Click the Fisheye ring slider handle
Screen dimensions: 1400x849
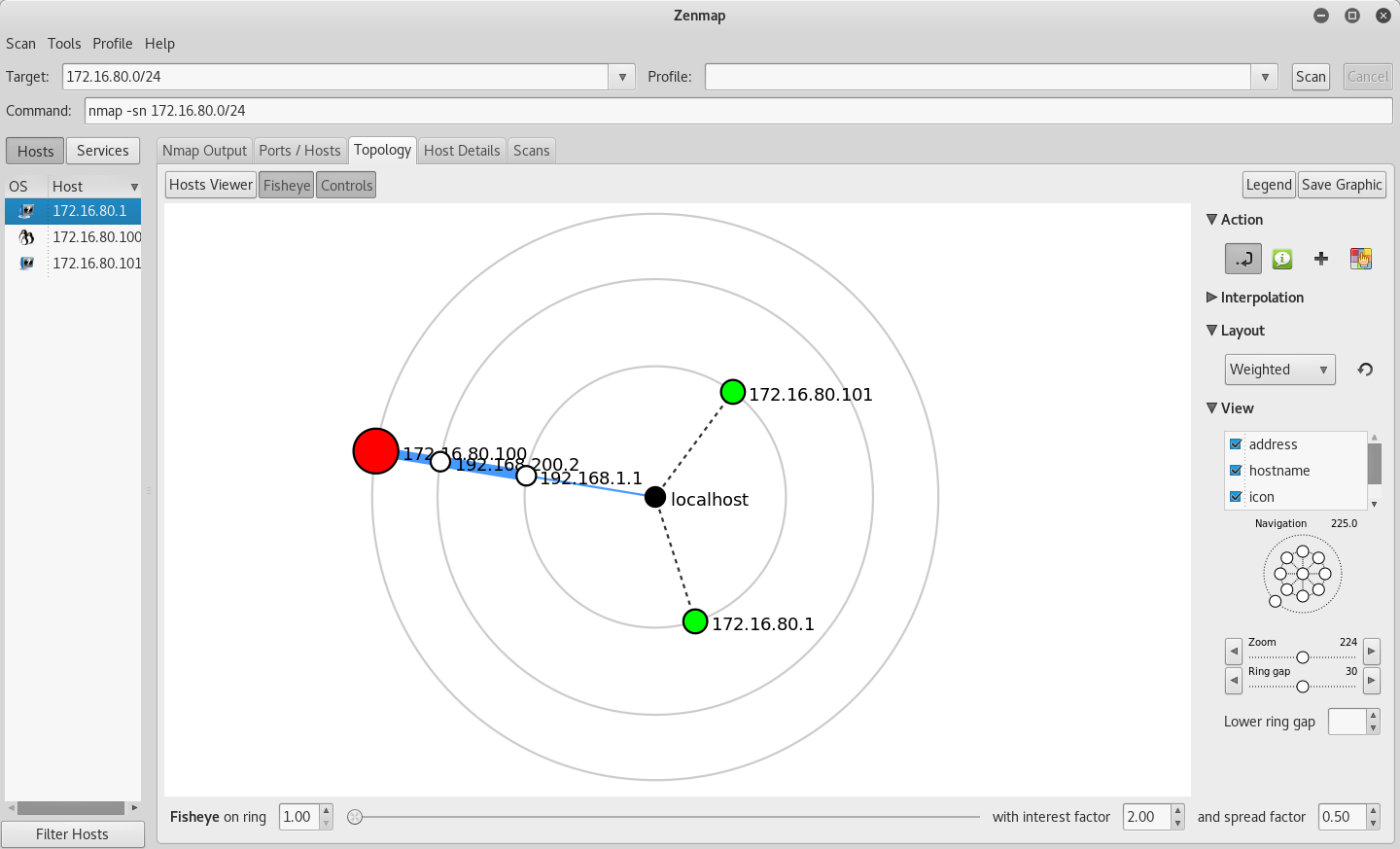(x=355, y=817)
